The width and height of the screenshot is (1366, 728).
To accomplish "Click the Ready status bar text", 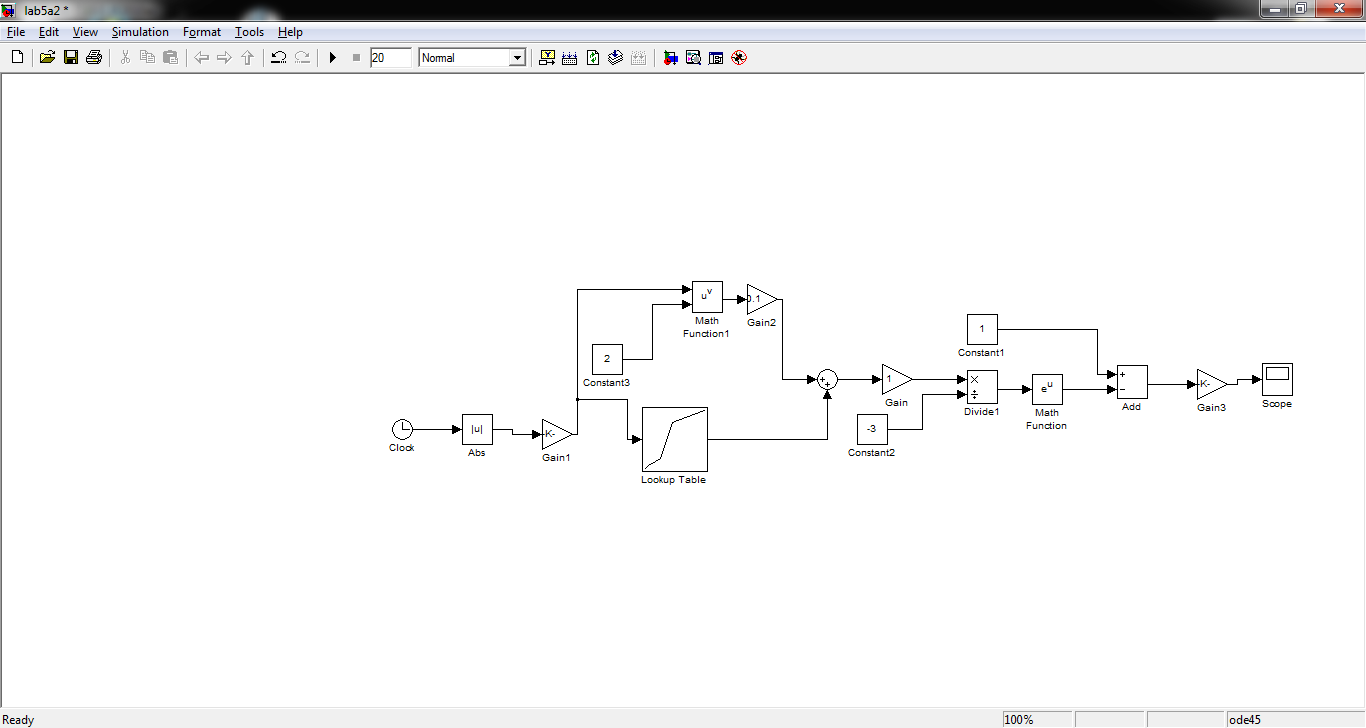I will [x=19, y=720].
